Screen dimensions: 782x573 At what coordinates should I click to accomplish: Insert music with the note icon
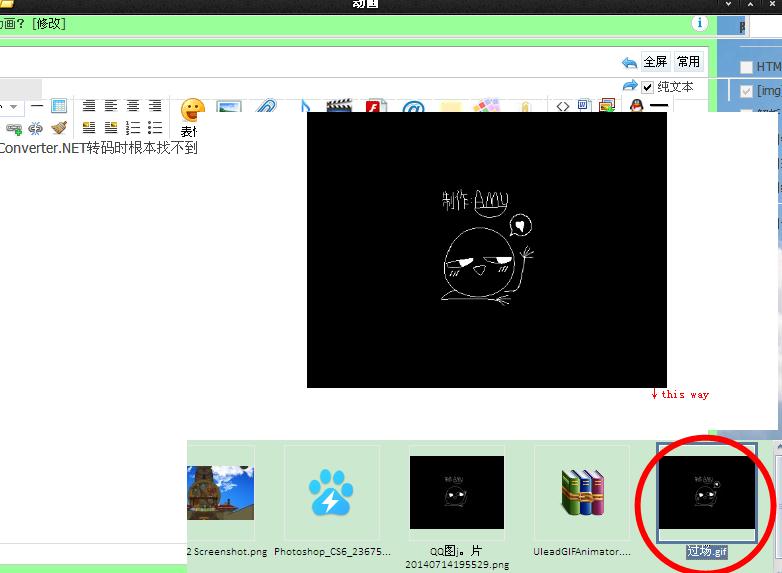[305, 106]
